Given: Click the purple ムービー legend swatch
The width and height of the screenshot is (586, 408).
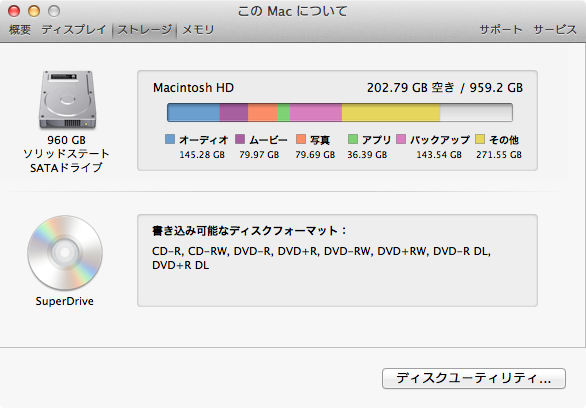Looking at the screenshot, I should point(240,139).
